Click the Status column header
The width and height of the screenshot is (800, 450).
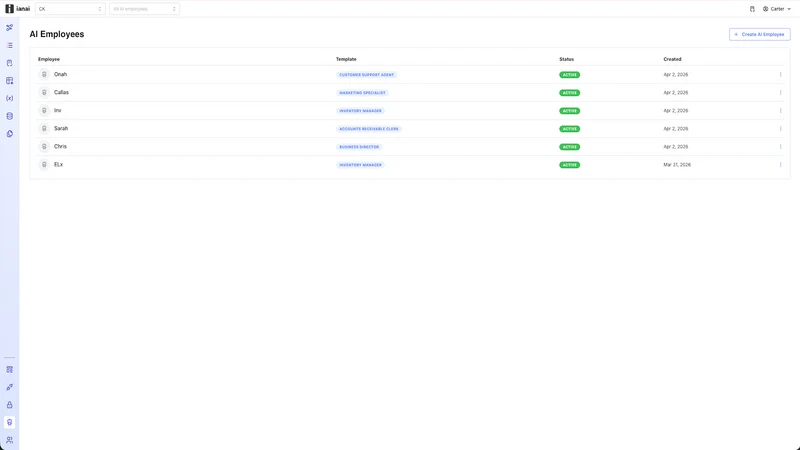[566, 59]
